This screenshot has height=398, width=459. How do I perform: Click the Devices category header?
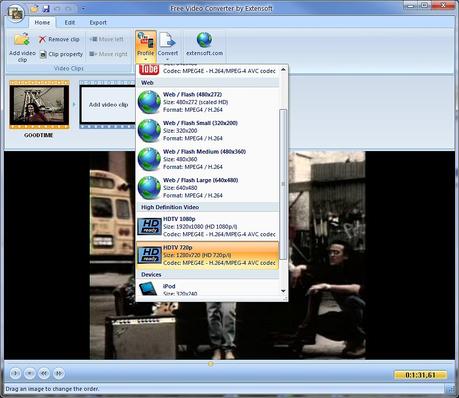pos(207,274)
